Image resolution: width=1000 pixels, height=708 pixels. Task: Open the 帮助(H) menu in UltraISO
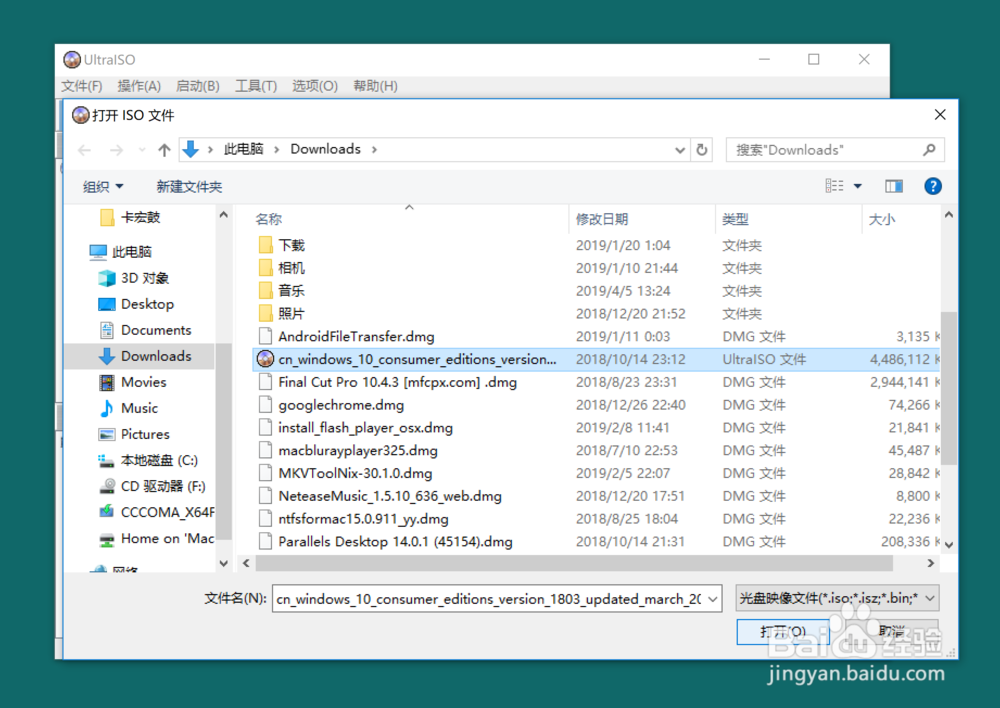(375, 86)
